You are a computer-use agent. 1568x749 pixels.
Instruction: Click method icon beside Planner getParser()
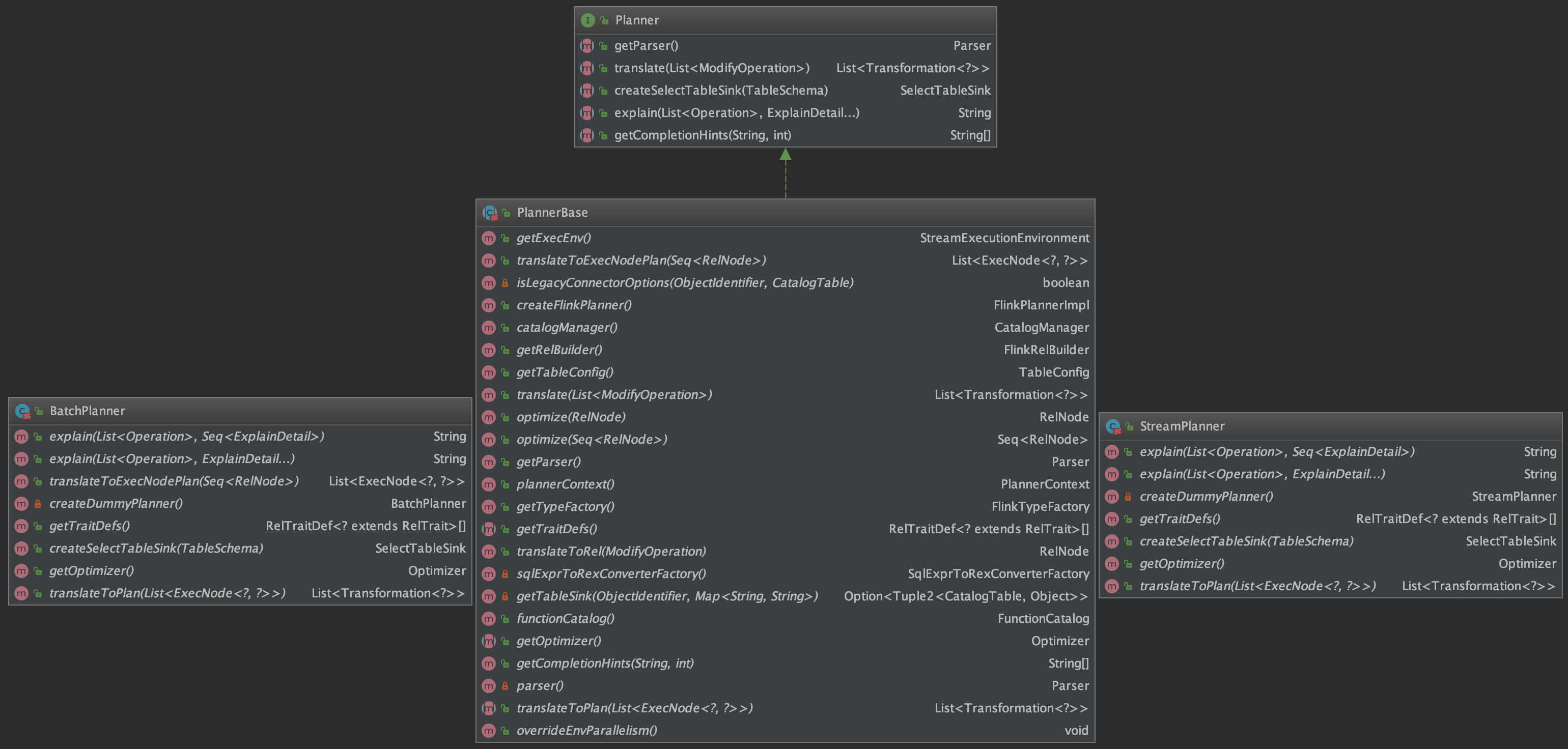coord(587,46)
